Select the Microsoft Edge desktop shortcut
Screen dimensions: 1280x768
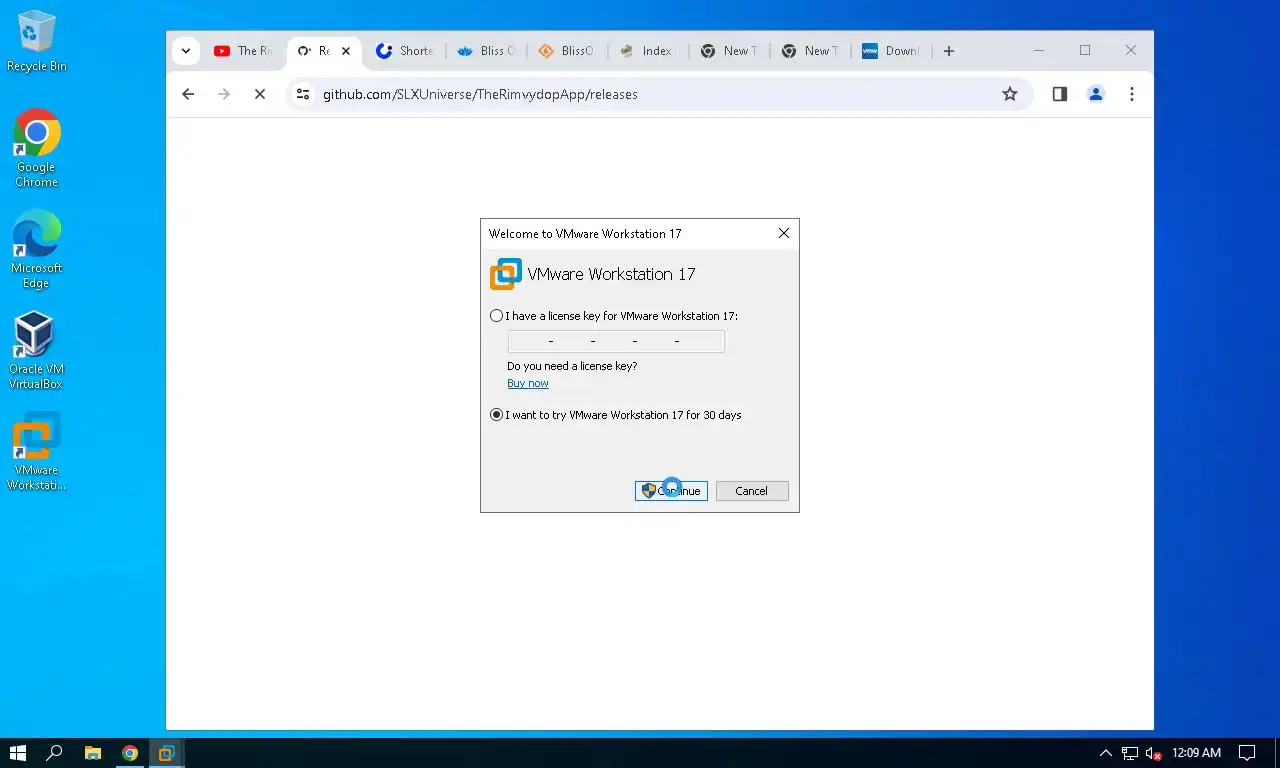[37, 249]
